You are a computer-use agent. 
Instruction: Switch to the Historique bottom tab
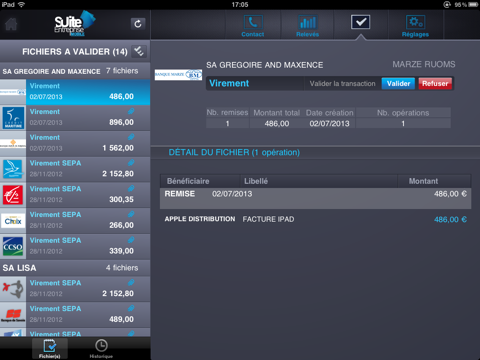click(101, 349)
